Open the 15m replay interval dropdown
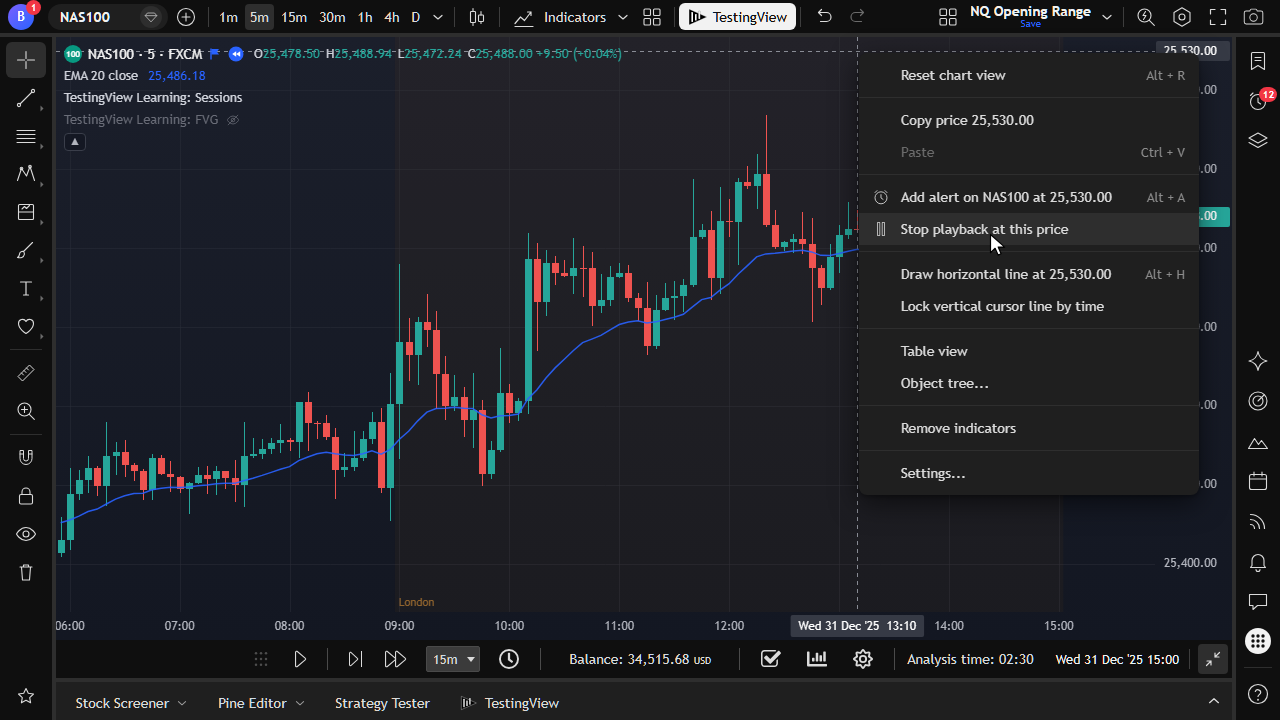 click(453, 659)
